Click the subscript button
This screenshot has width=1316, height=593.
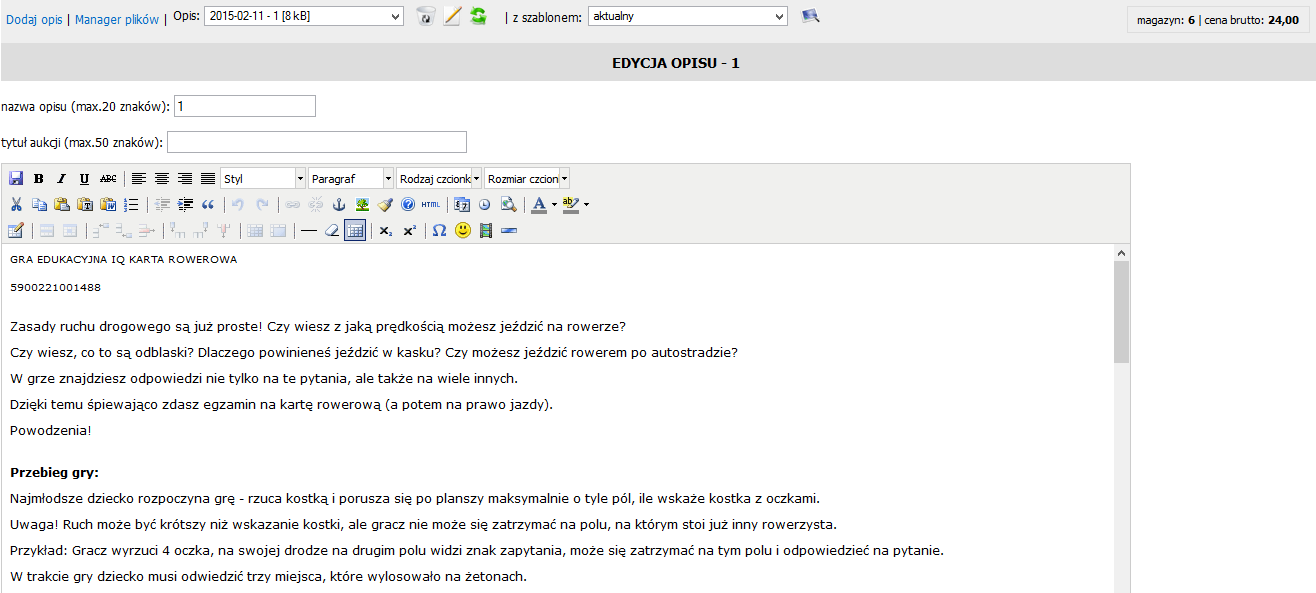click(386, 231)
